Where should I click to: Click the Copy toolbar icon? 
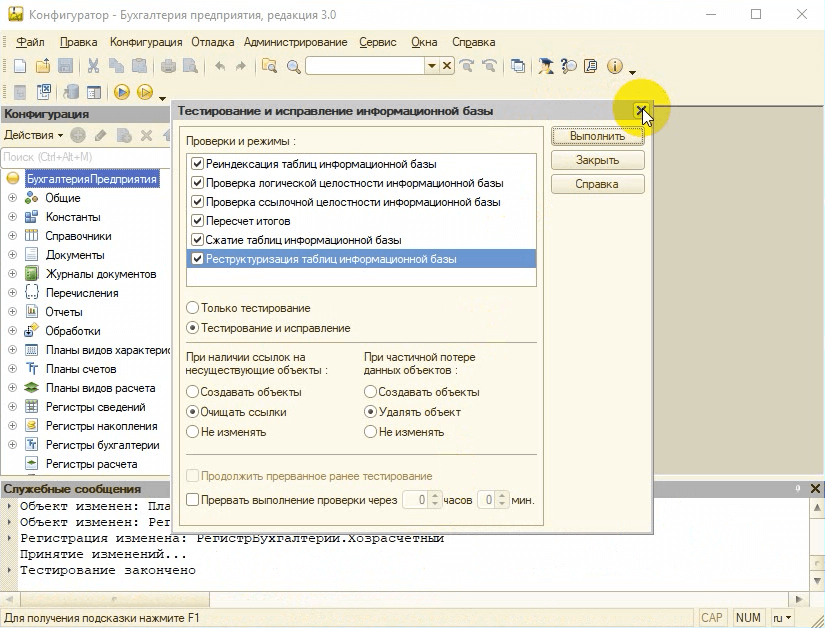click(x=116, y=66)
